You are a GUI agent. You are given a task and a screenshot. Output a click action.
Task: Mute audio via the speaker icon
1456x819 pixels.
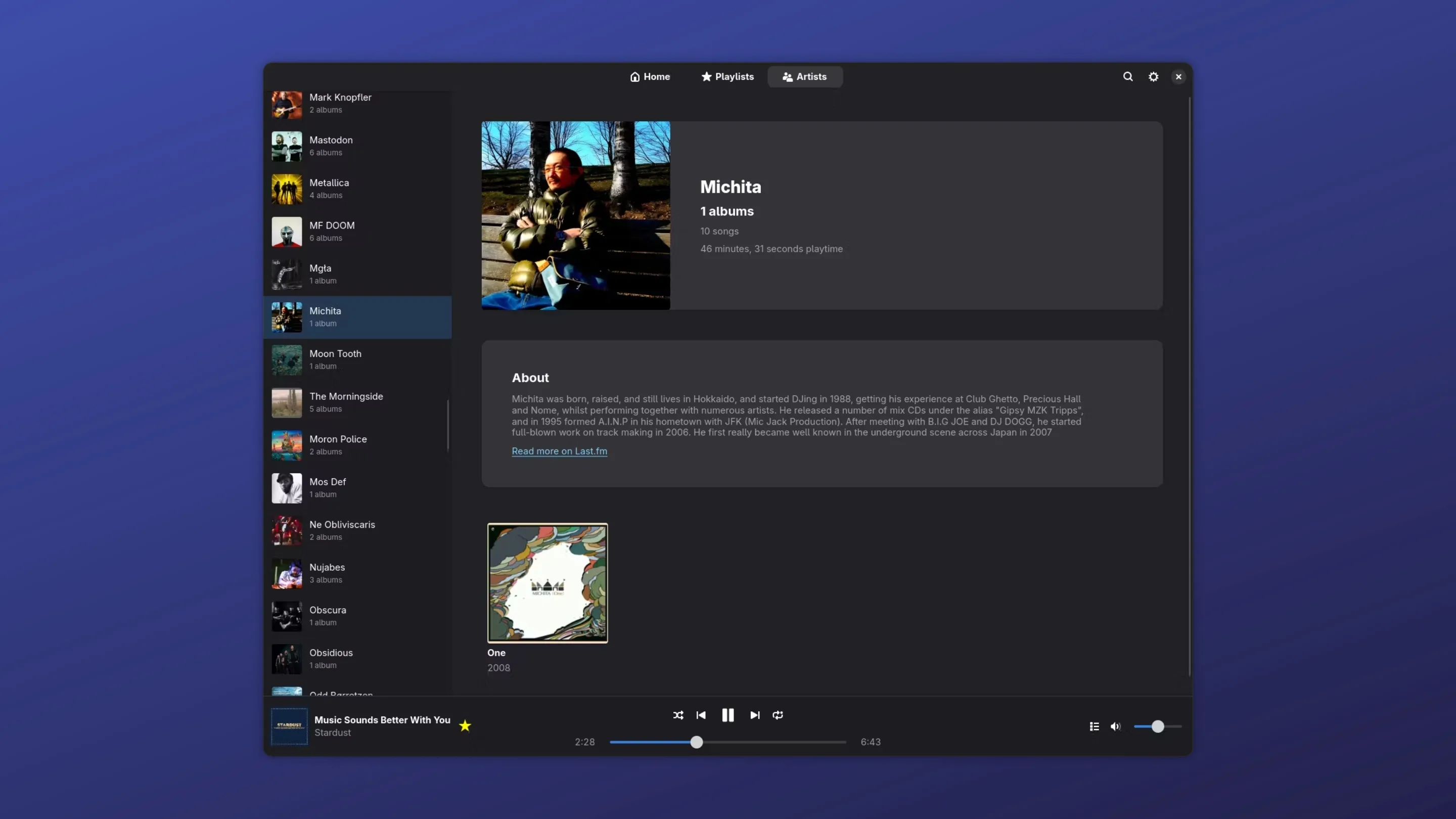(x=1116, y=726)
